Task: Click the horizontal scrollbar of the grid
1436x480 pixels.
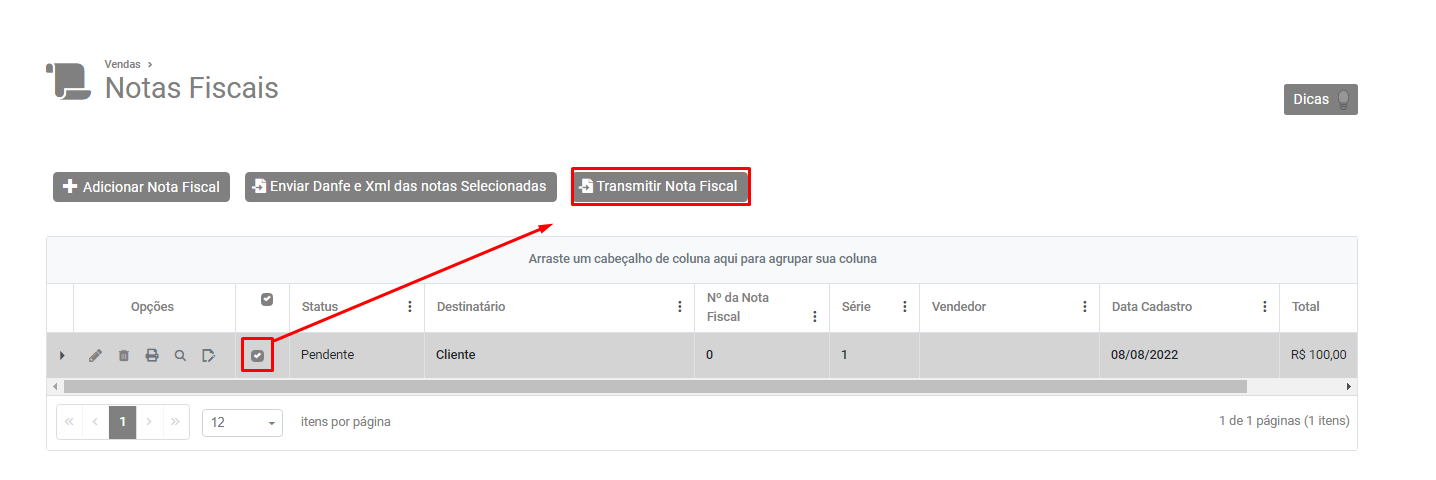Action: pos(655,386)
